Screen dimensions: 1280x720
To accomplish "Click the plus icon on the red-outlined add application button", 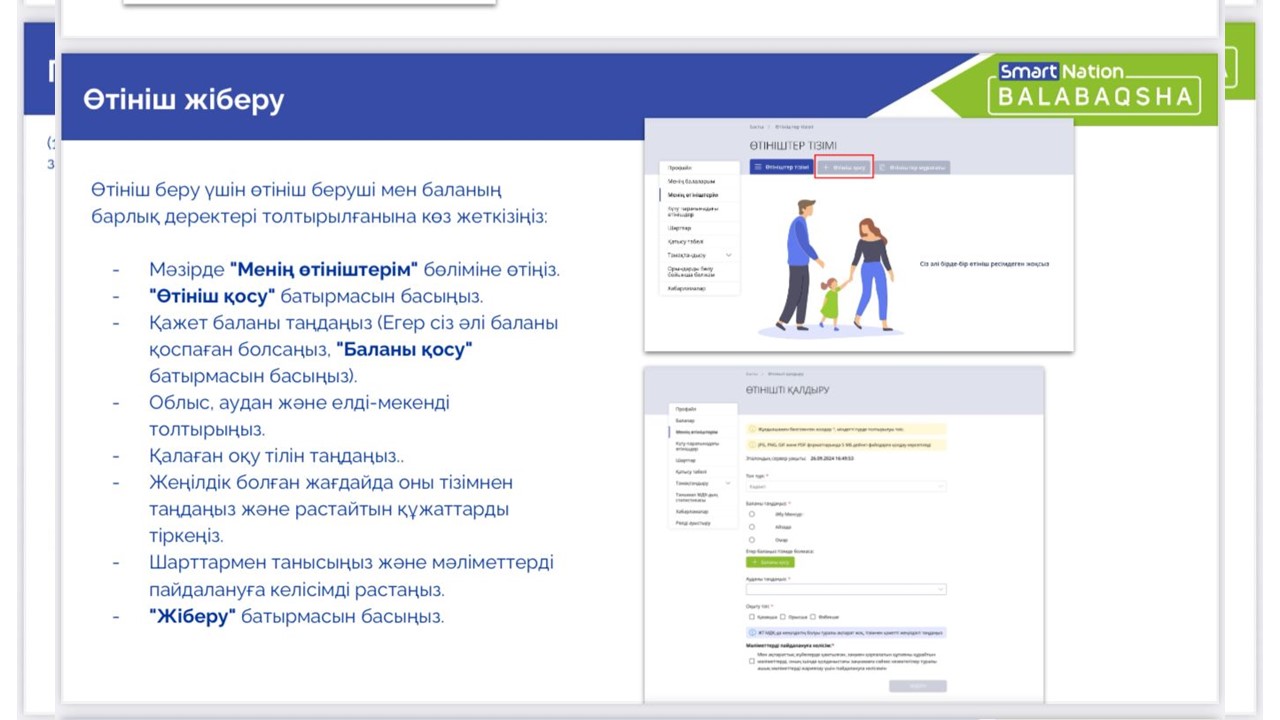I will tap(826, 167).
